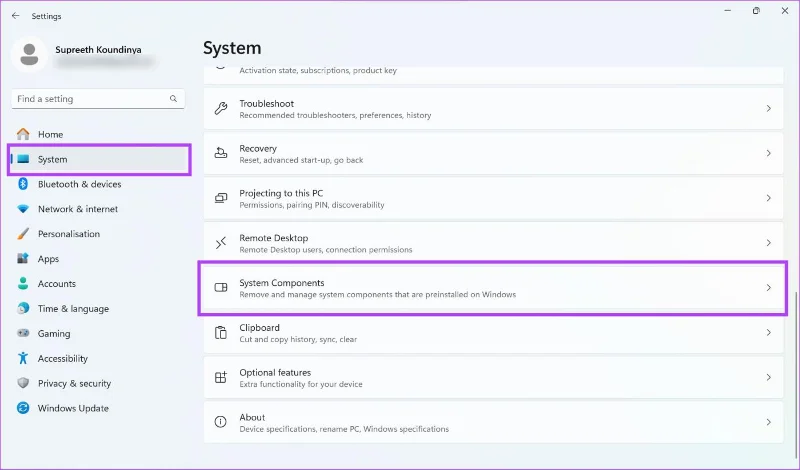Click the Network & internet wifi icon

[23, 209]
